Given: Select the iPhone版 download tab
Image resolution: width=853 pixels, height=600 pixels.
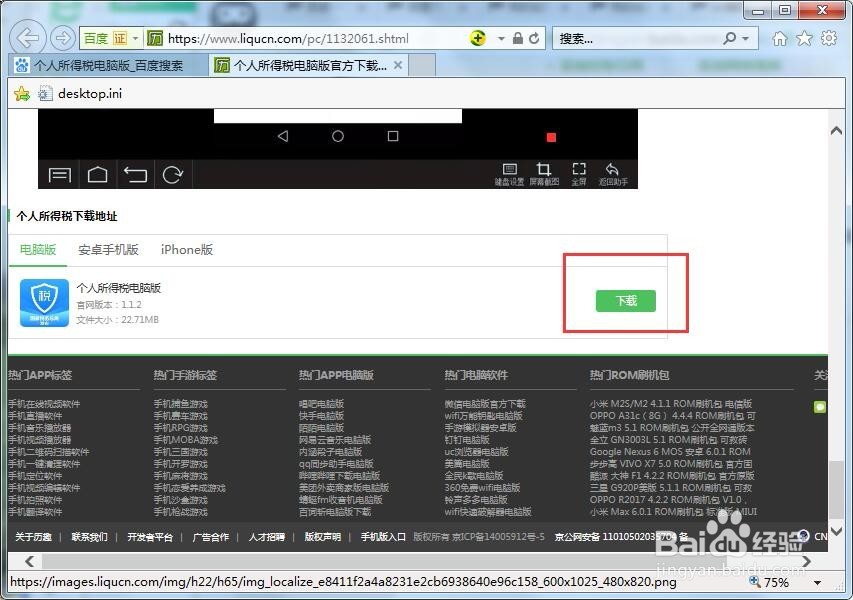Looking at the screenshot, I should coord(187,250).
